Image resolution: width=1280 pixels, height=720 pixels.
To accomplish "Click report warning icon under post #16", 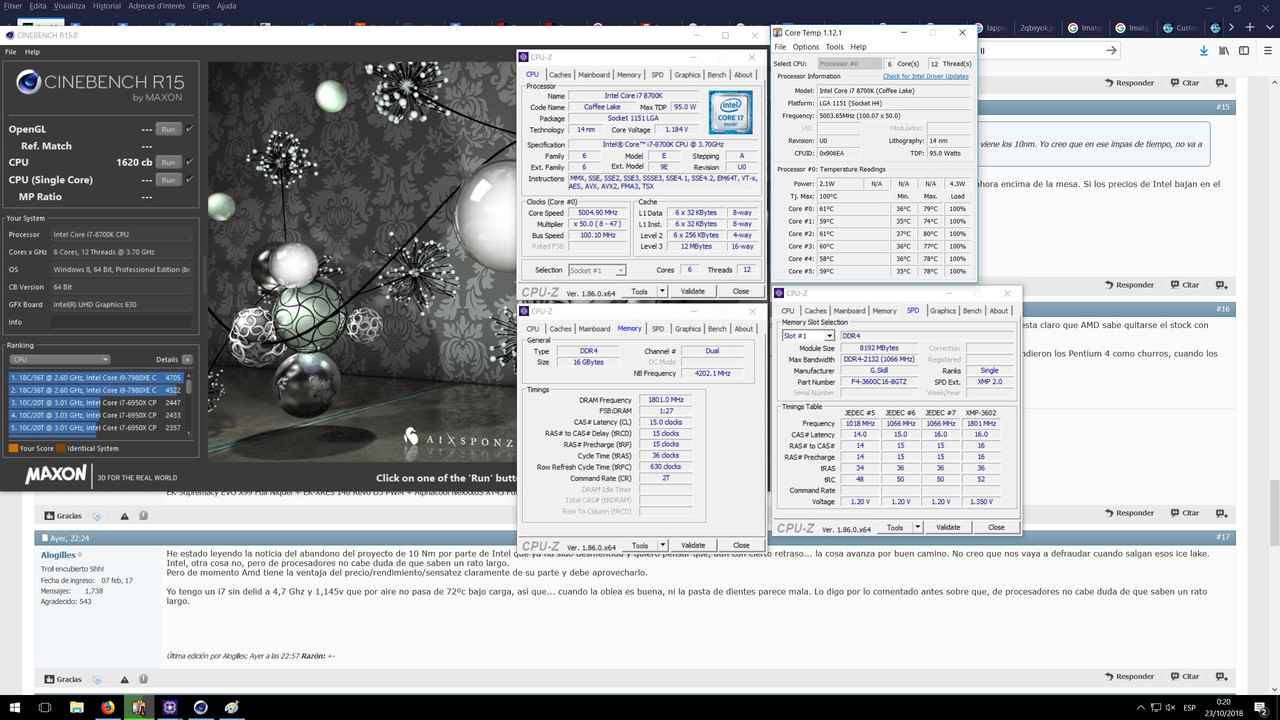I will pos(125,516).
